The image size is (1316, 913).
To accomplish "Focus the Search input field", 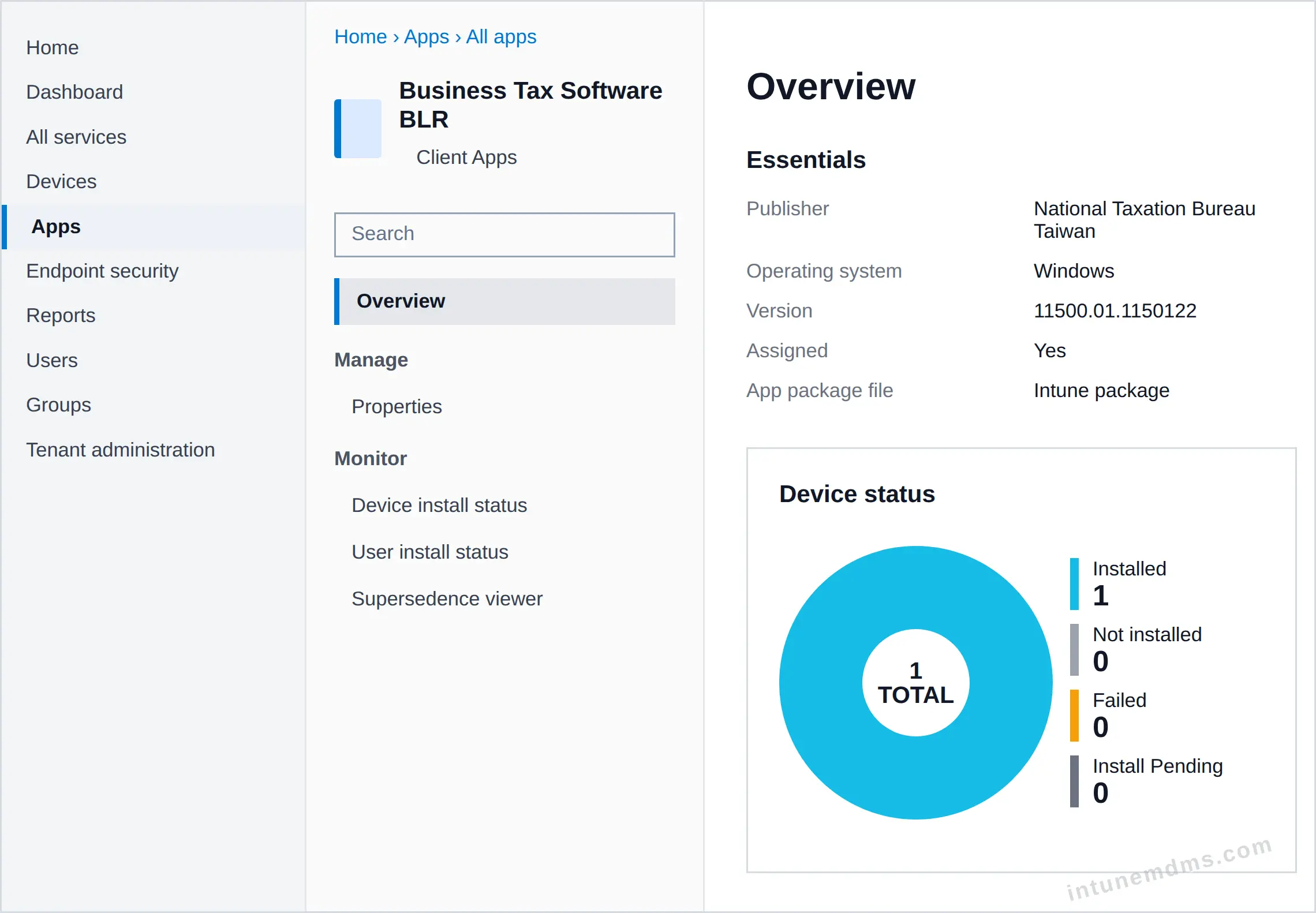I will 504,234.
